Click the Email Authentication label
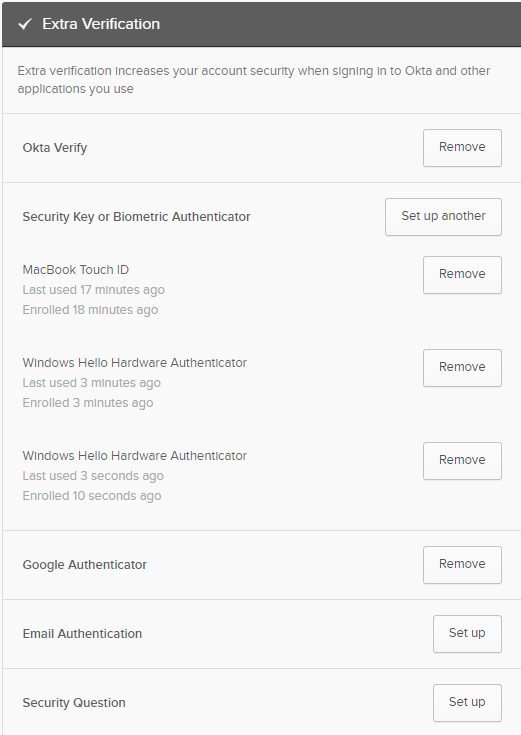This screenshot has width=521, height=735. (x=82, y=634)
